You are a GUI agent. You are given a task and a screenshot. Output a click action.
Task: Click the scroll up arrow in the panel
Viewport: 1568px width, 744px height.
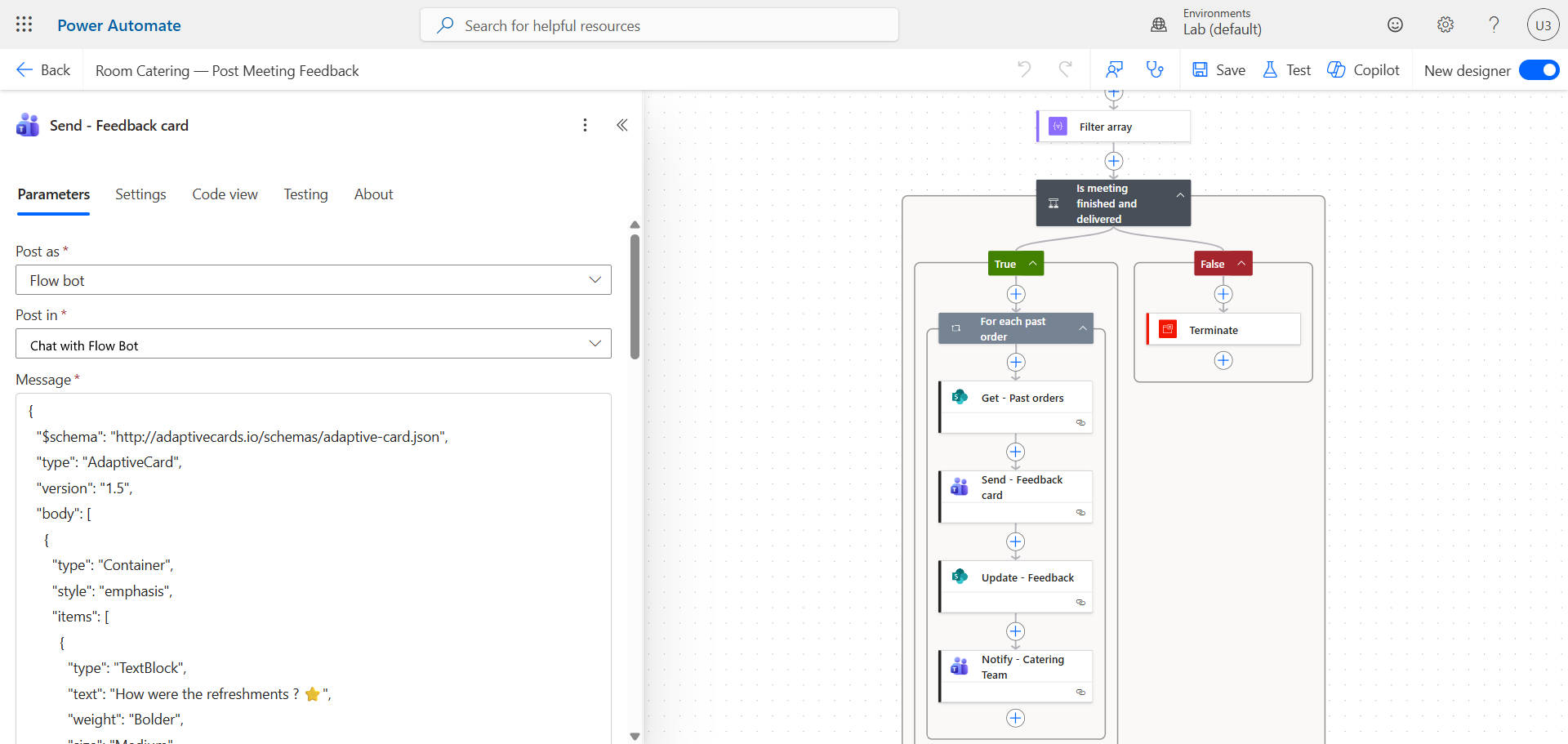(x=635, y=225)
